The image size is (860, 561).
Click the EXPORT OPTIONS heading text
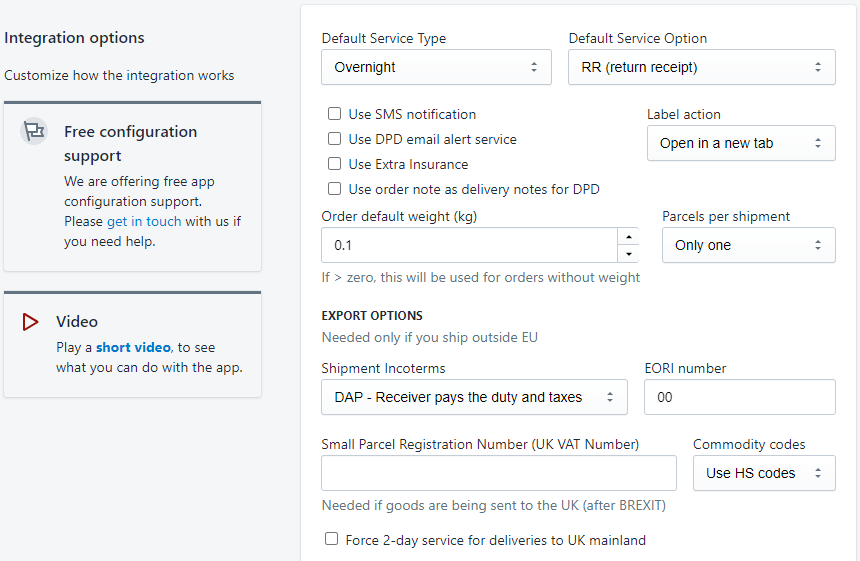[x=372, y=316]
